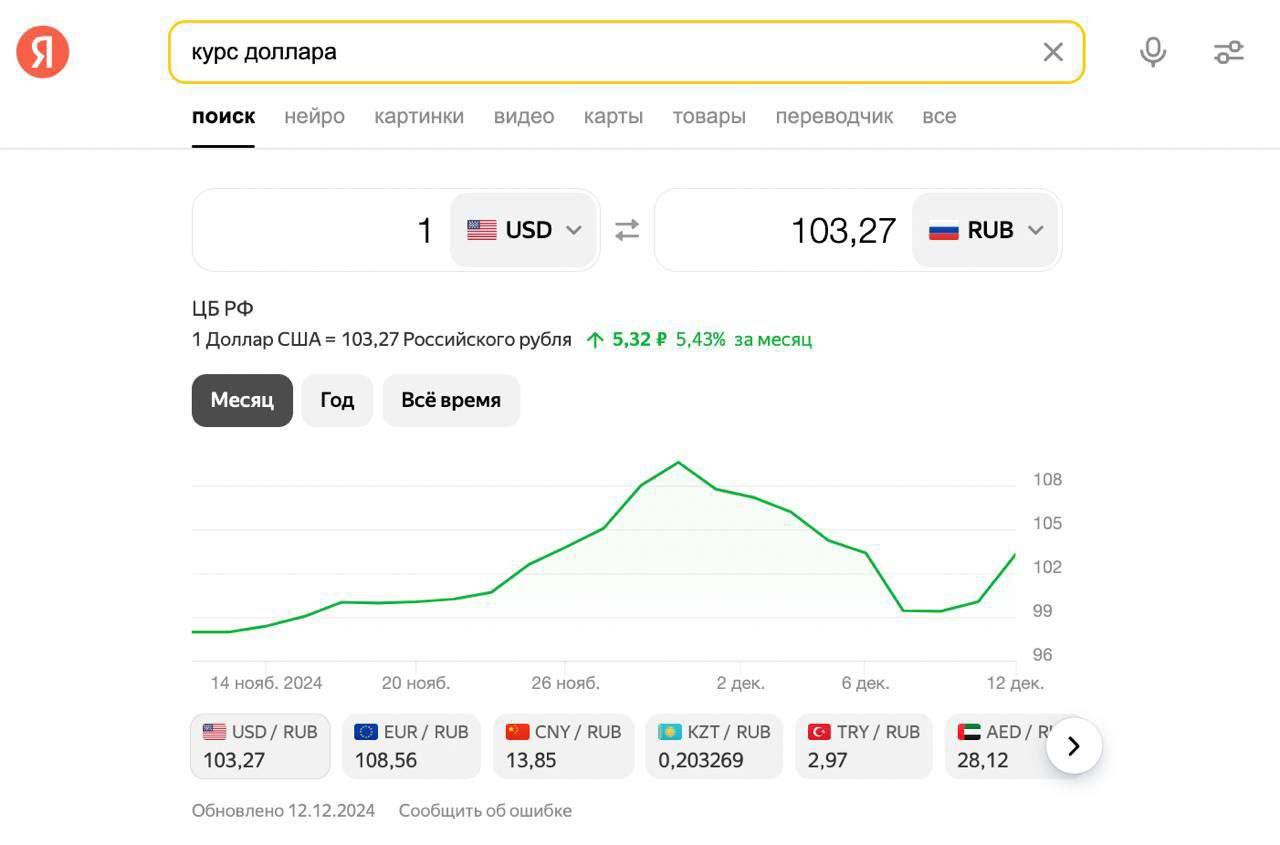Open the Сообщить об ошибке link
The height and width of the screenshot is (845, 1280).
(x=485, y=810)
